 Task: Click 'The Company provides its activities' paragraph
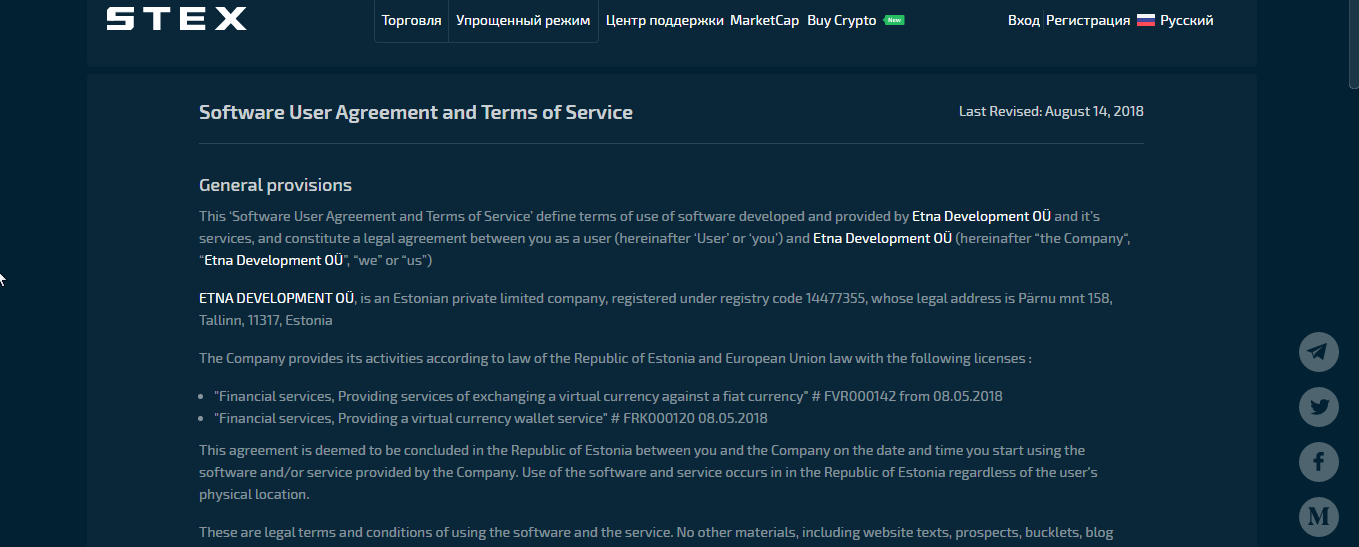(615, 358)
